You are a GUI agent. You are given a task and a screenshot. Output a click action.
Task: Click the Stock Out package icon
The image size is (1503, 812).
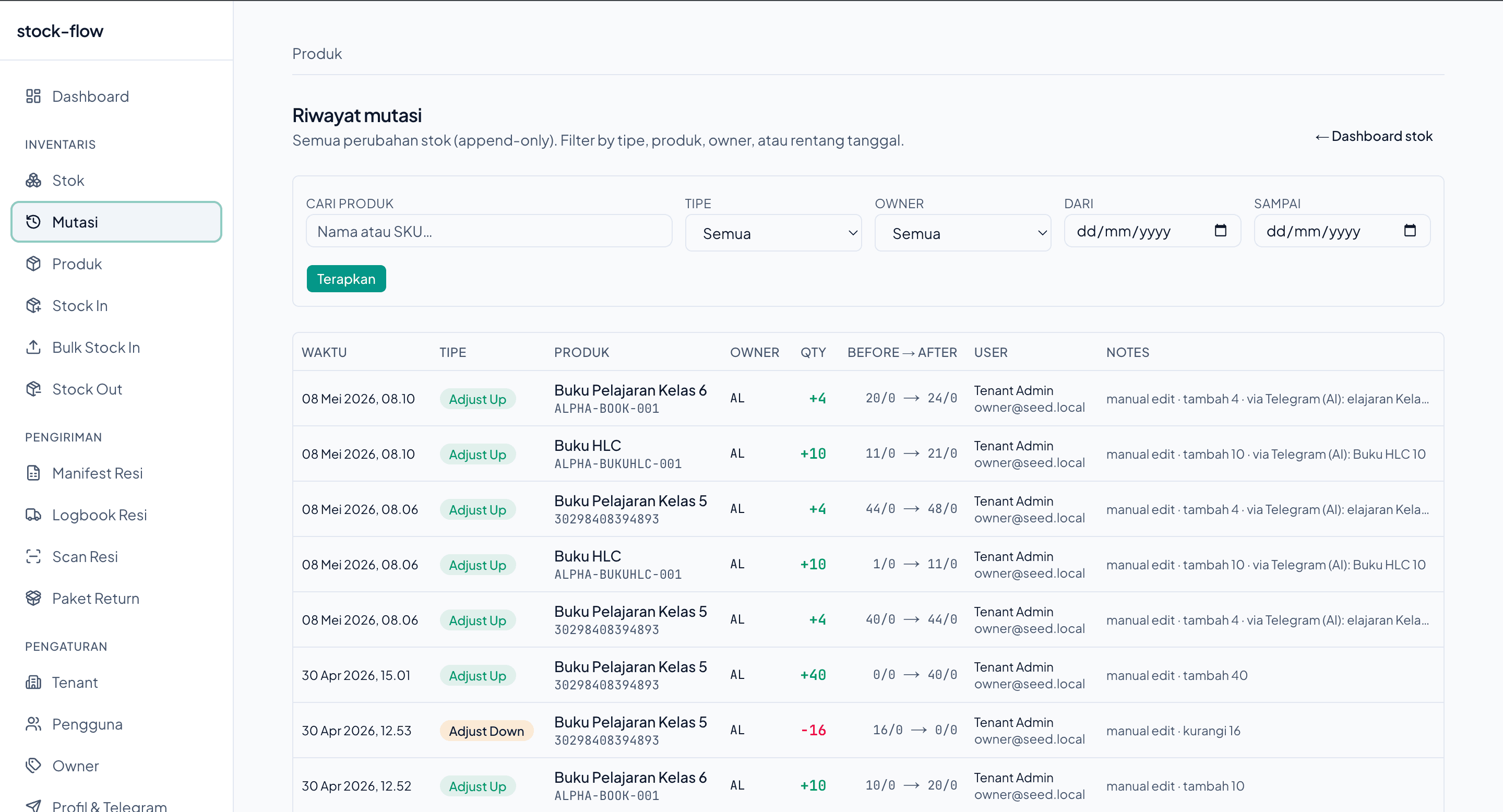point(33,389)
